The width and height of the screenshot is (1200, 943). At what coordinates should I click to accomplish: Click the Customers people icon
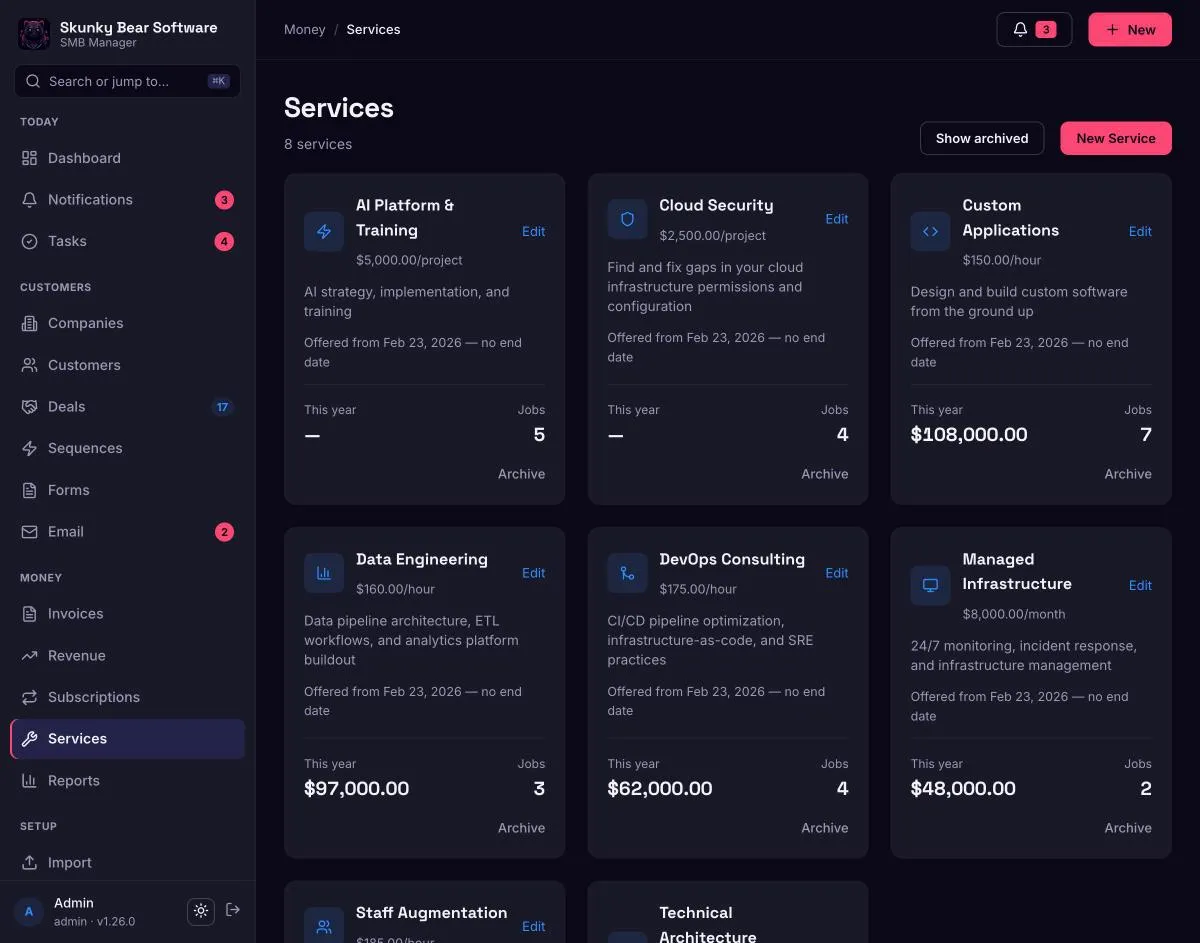click(x=29, y=365)
